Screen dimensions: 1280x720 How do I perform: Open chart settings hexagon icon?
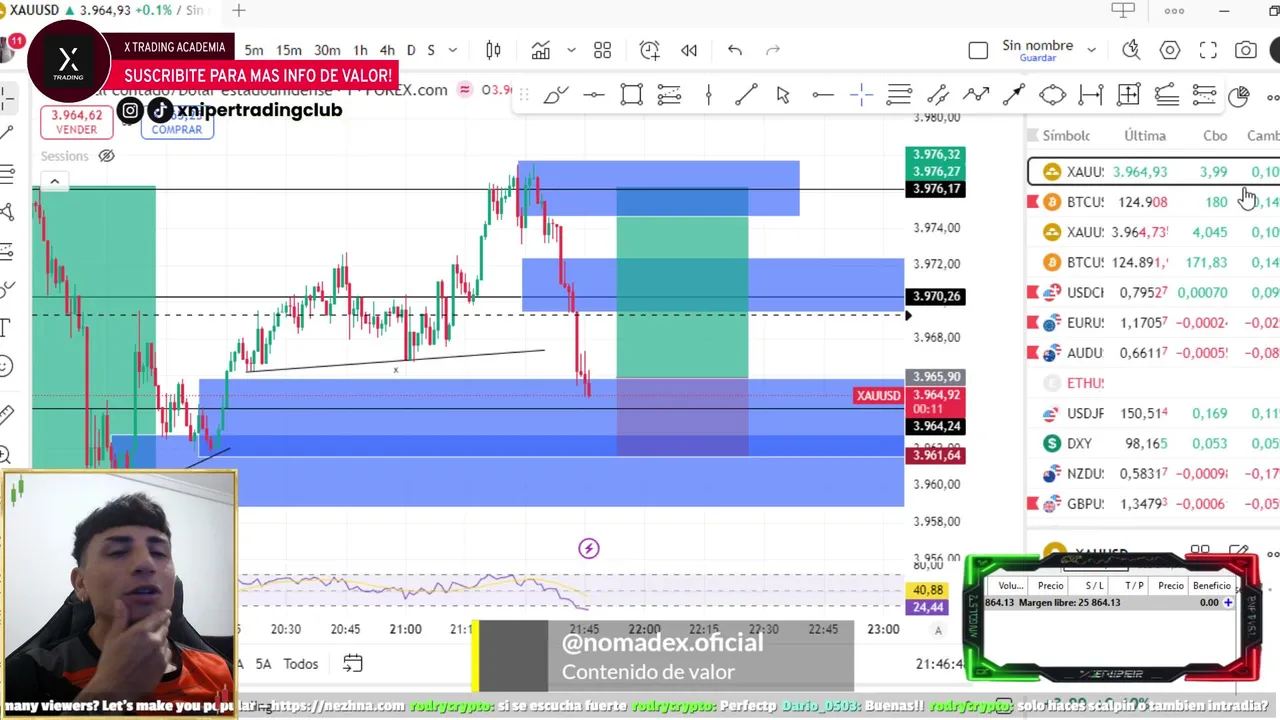(1170, 49)
